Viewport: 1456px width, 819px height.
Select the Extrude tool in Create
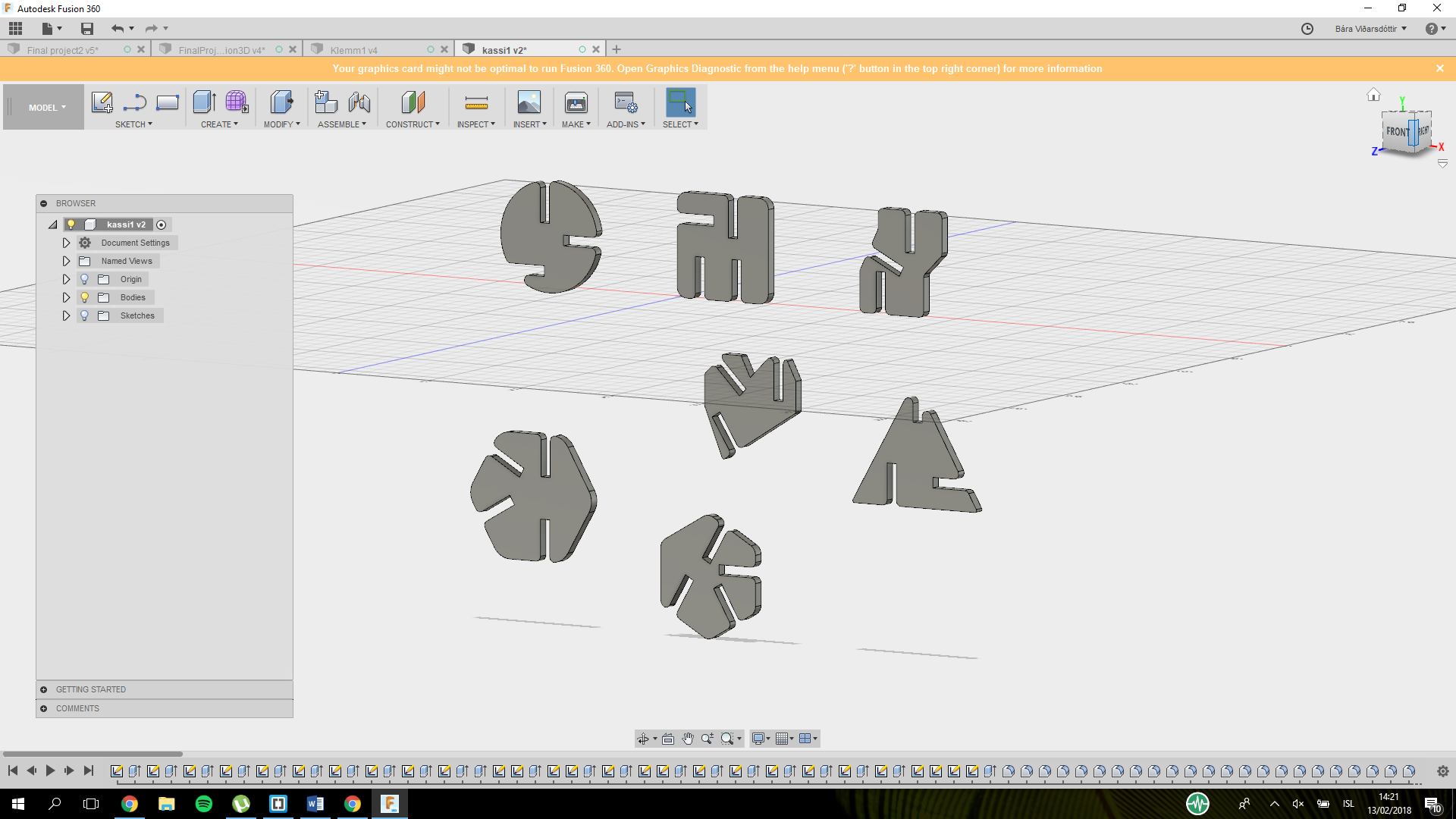click(x=204, y=102)
